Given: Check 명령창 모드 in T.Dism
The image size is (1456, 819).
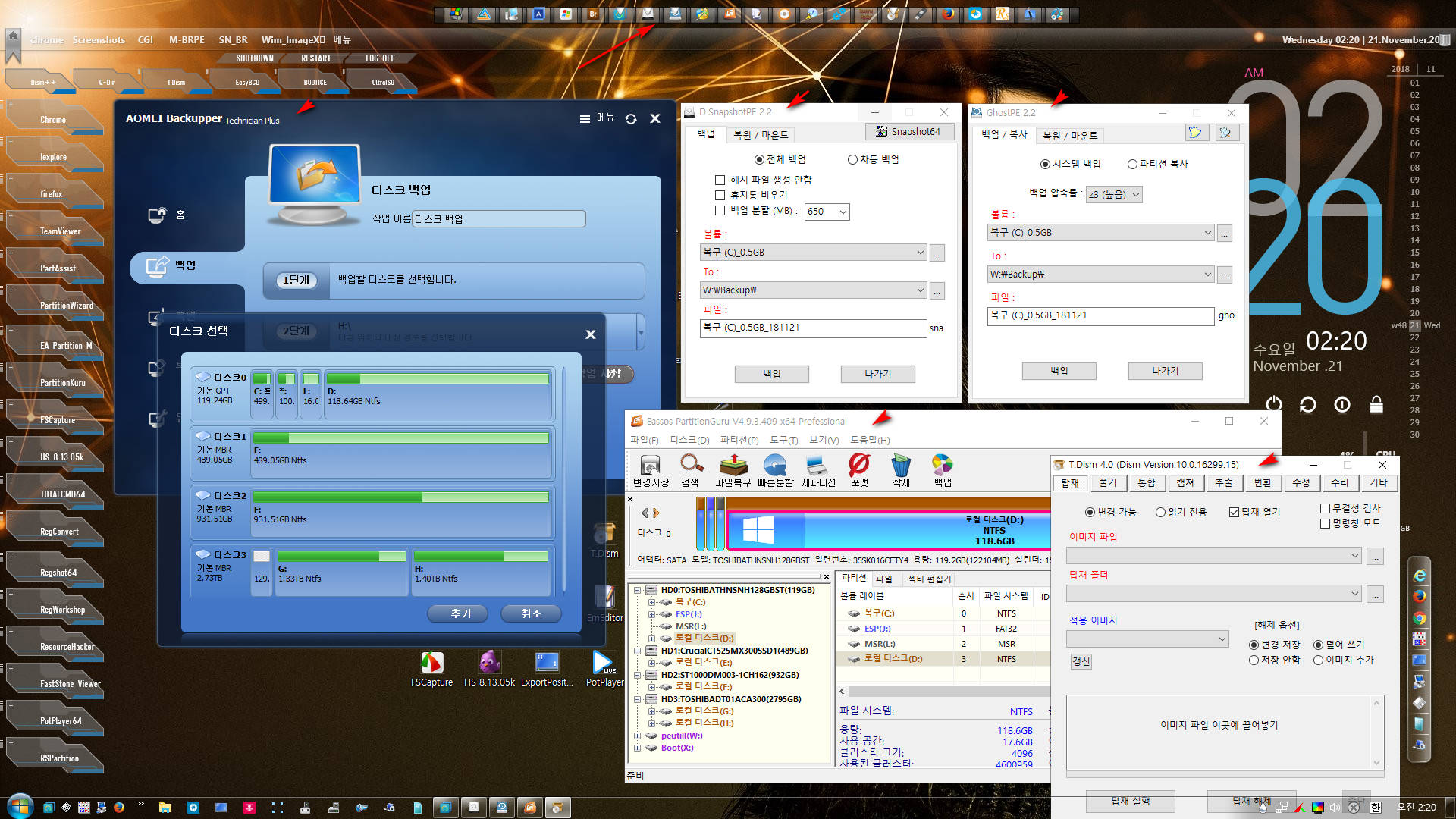Looking at the screenshot, I should click(1325, 523).
